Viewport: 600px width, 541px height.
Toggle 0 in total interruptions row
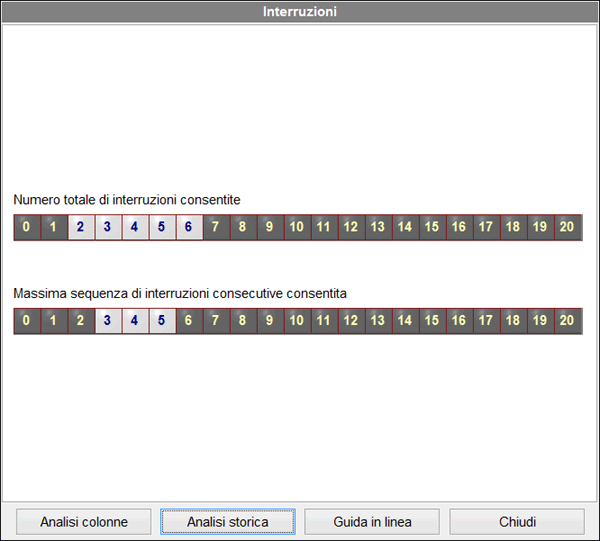click(26, 227)
